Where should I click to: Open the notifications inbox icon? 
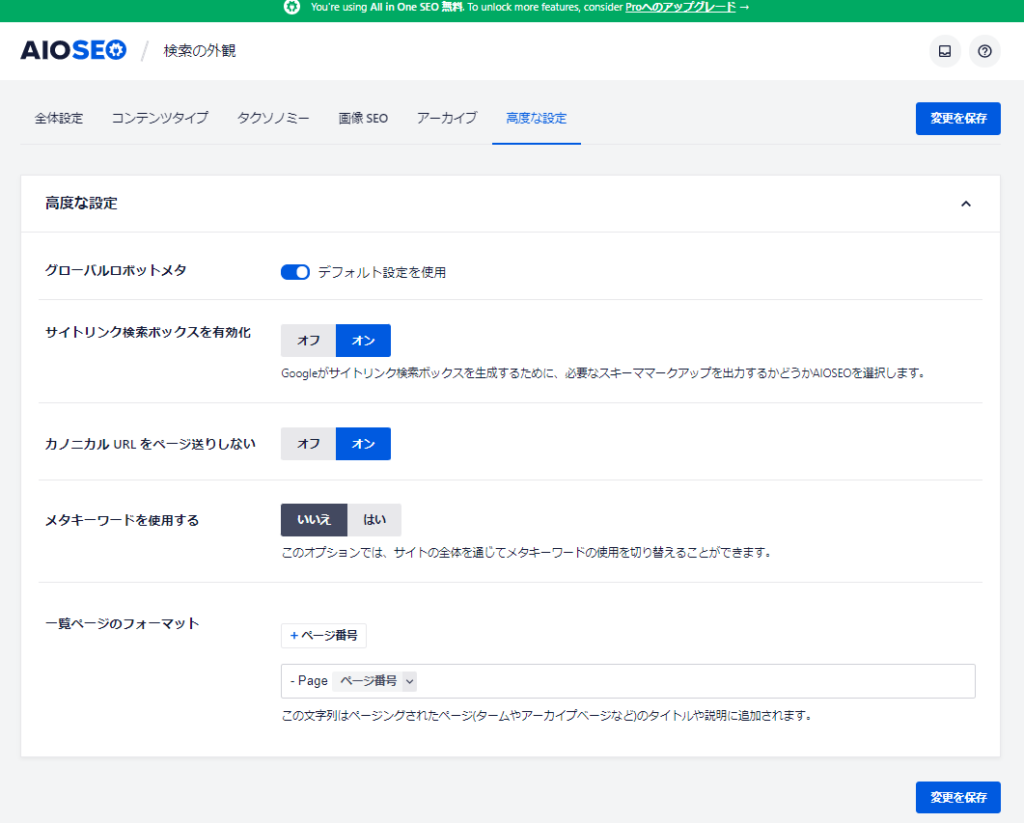(944, 51)
